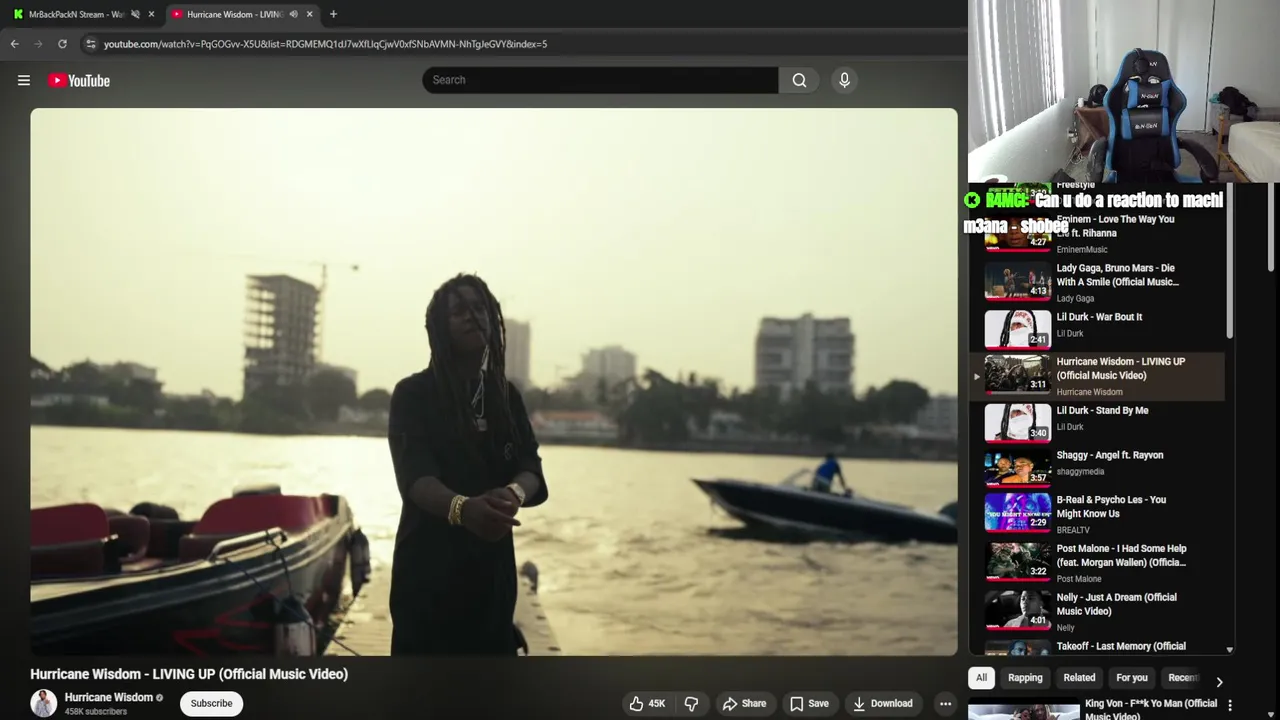Click the video title text

pos(189,674)
